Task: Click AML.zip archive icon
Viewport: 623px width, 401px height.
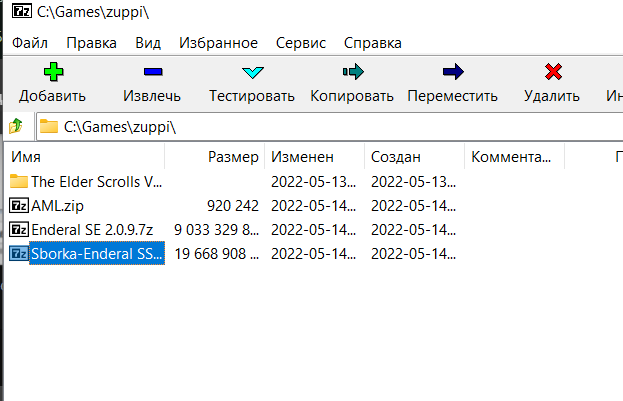Action: pyautogui.click(x=19, y=205)
